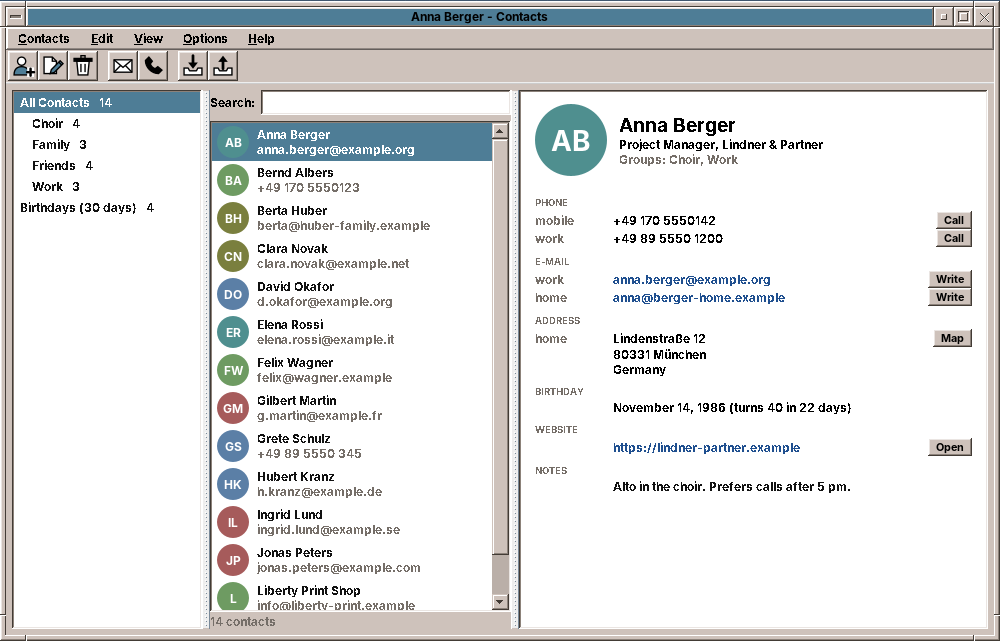The image size is (1000, 641).
Task: Click the FW avatar of Felix Wagner
Action: (233, 371)
